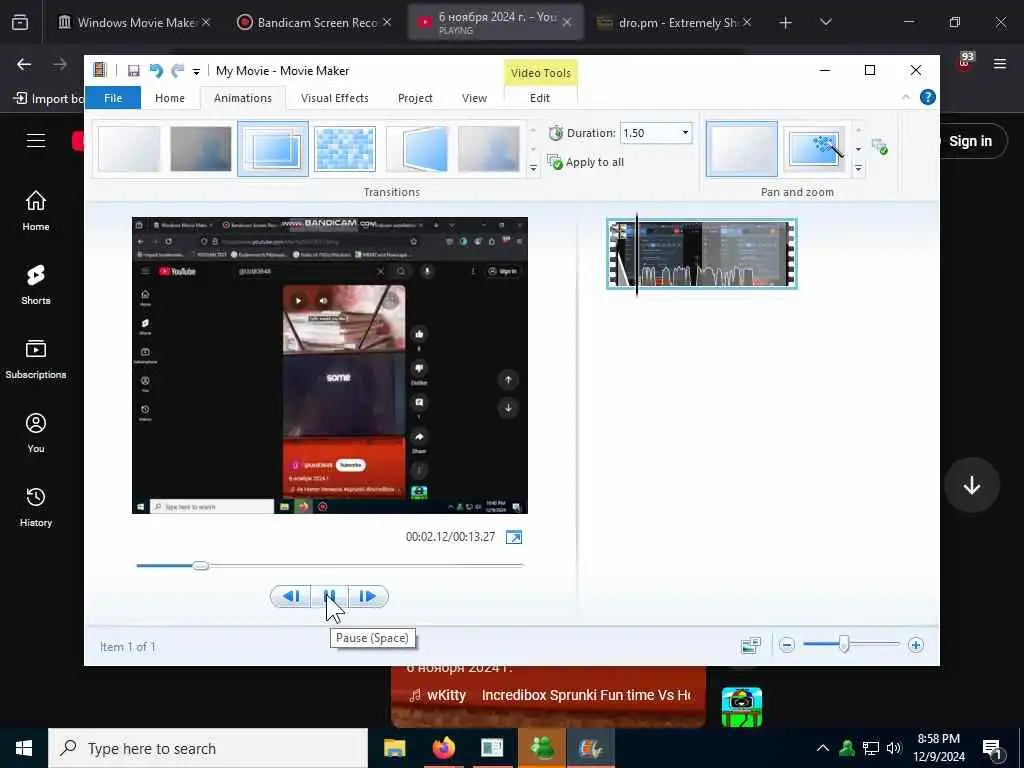Open the YouTube guide hamburger menu

click(x=36, y=140)
